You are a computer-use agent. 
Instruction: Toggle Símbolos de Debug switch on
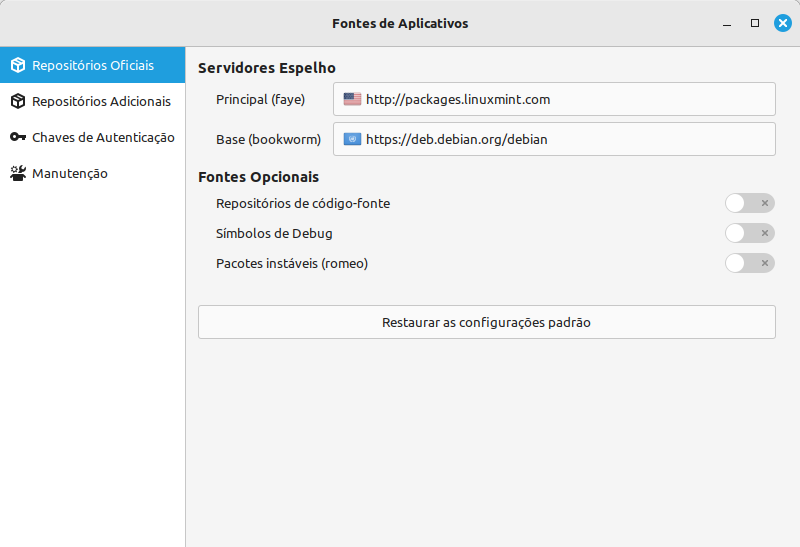tap(749, 233)
